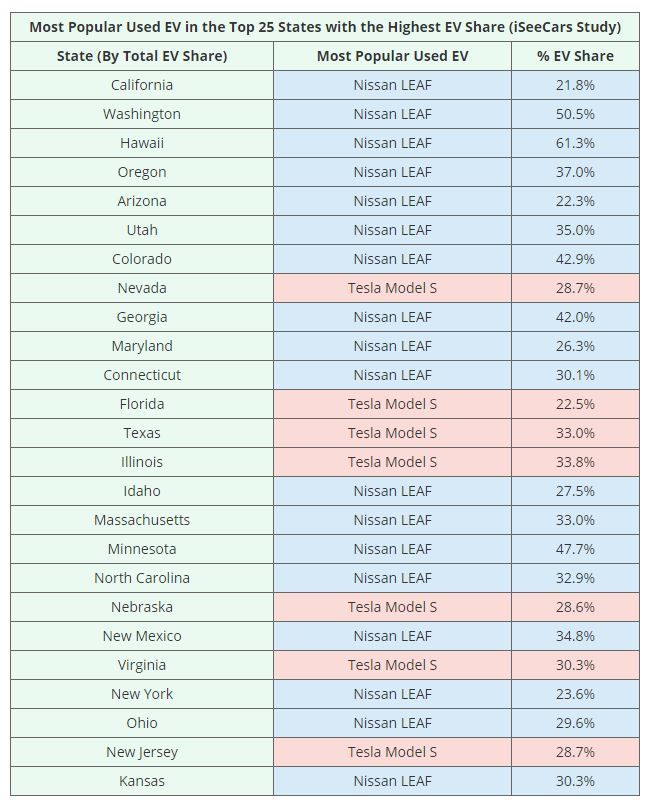The width and height of the screenshot is (651, 808).
Task: Select the Virginia state cell
Action: click(142, 665)
